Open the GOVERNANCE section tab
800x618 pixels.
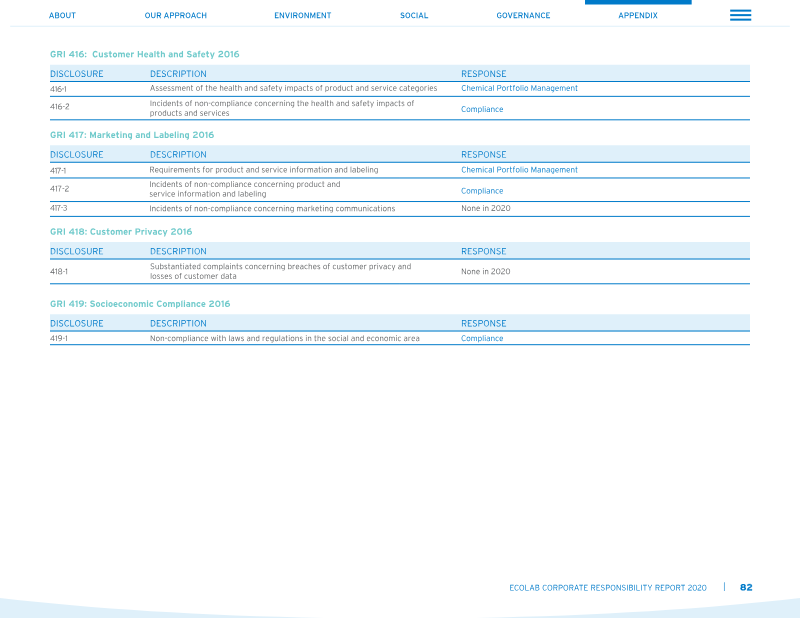(x=523, y=15)
